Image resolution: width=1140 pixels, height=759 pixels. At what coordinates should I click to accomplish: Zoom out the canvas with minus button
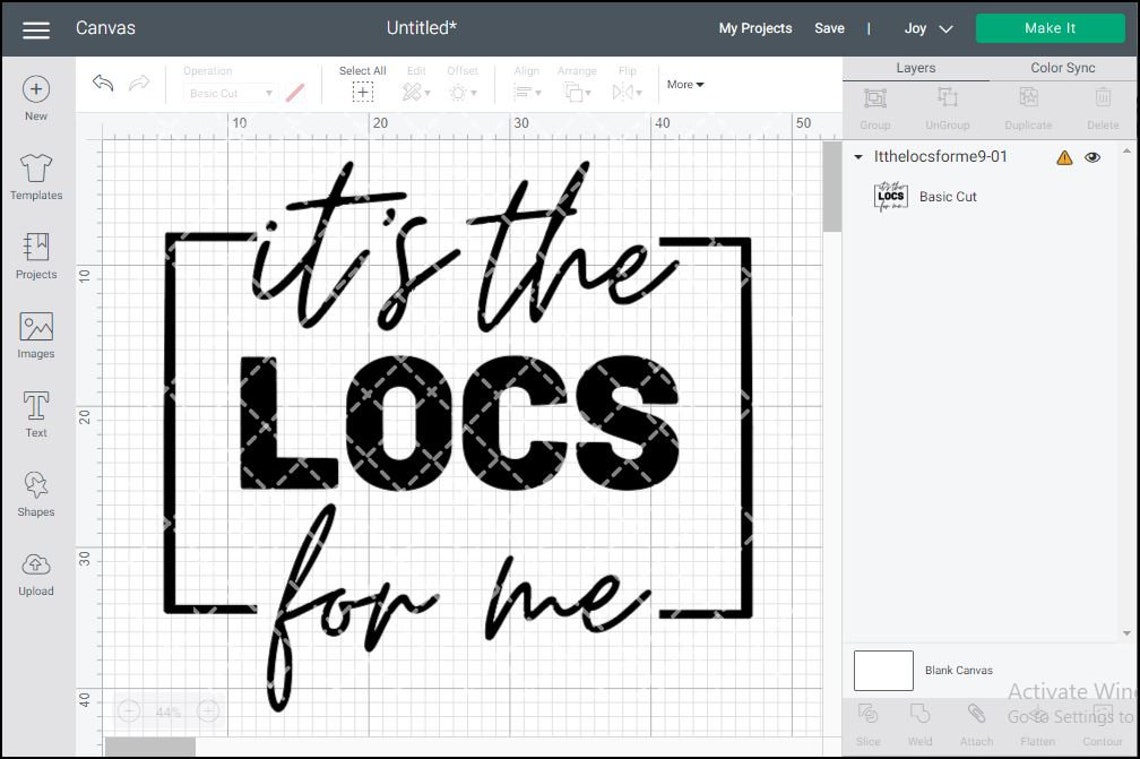pos(129,711)
